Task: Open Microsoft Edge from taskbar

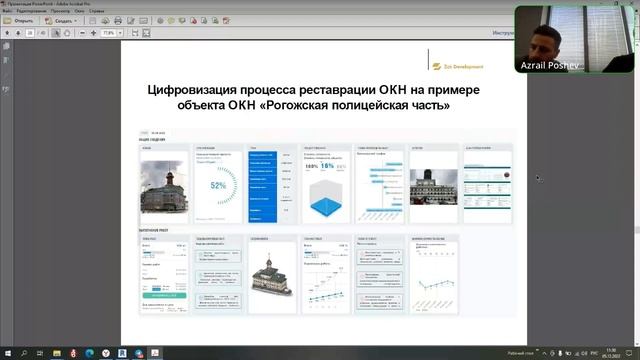Action: pyautogui.click(x=89, y=353)
